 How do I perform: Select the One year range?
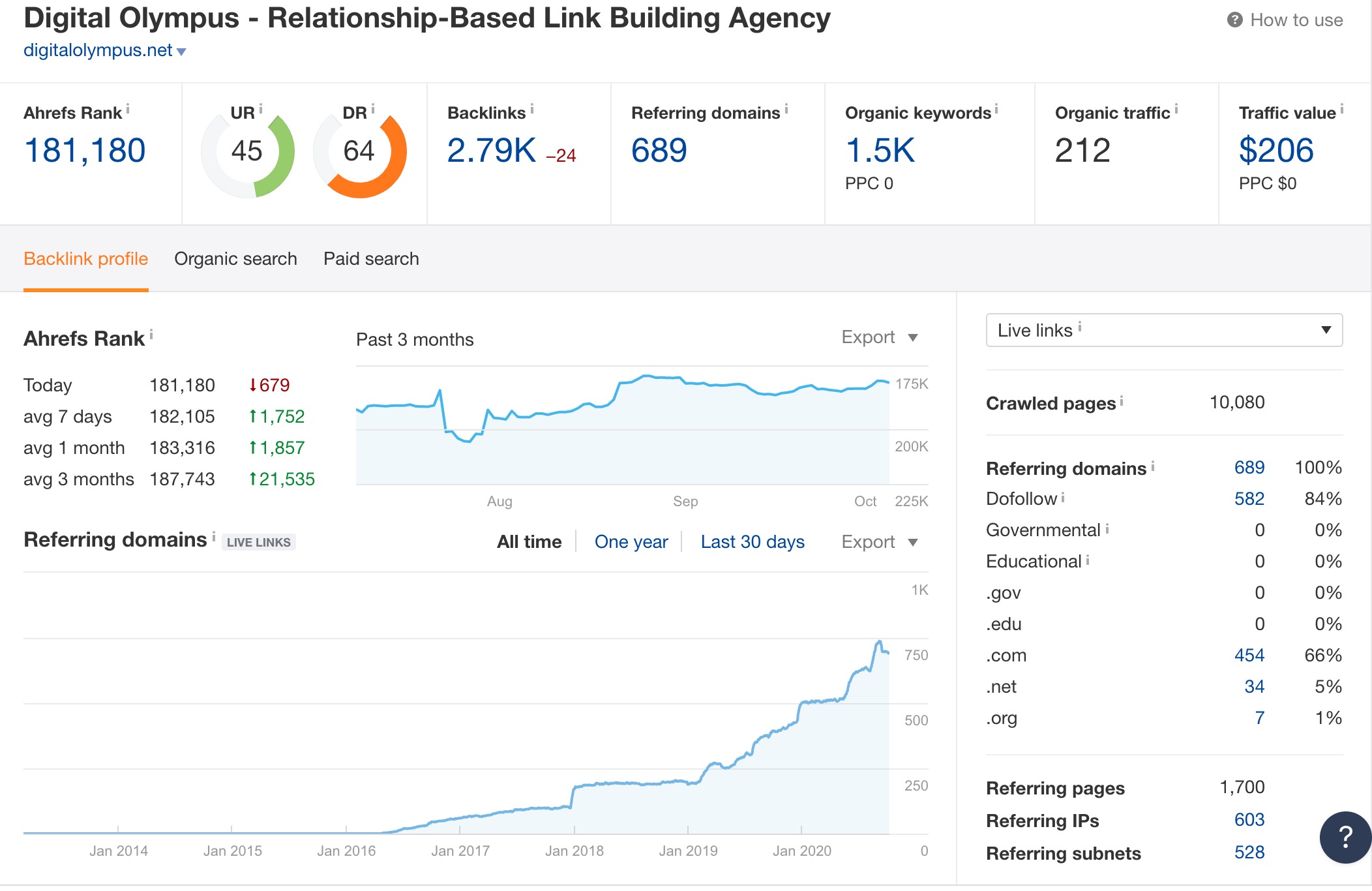tap(631, 542)
